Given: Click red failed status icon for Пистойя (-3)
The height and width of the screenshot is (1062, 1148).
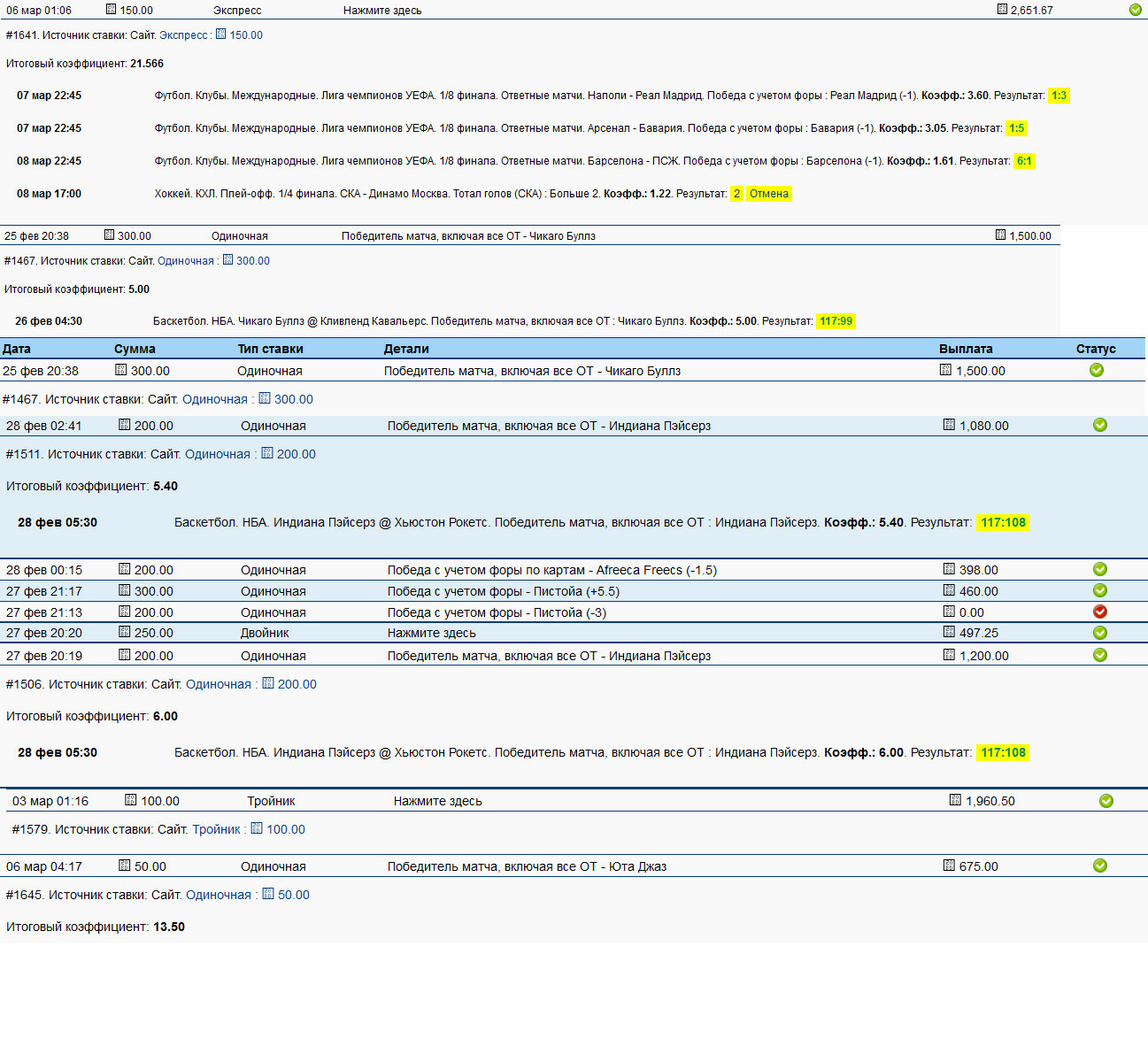Looking at the screenshot, I should (1100, 612).
